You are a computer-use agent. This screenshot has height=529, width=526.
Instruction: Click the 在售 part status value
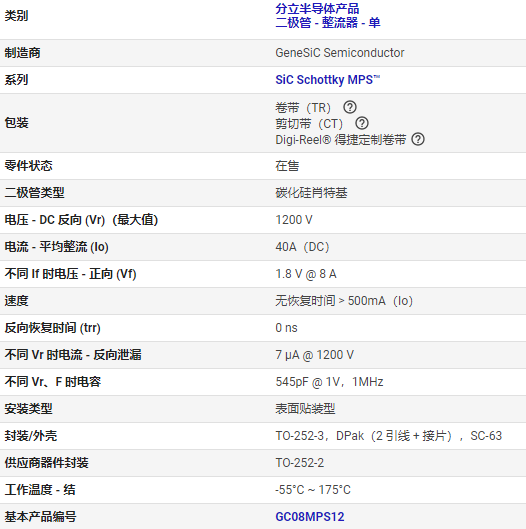point(287,166)
